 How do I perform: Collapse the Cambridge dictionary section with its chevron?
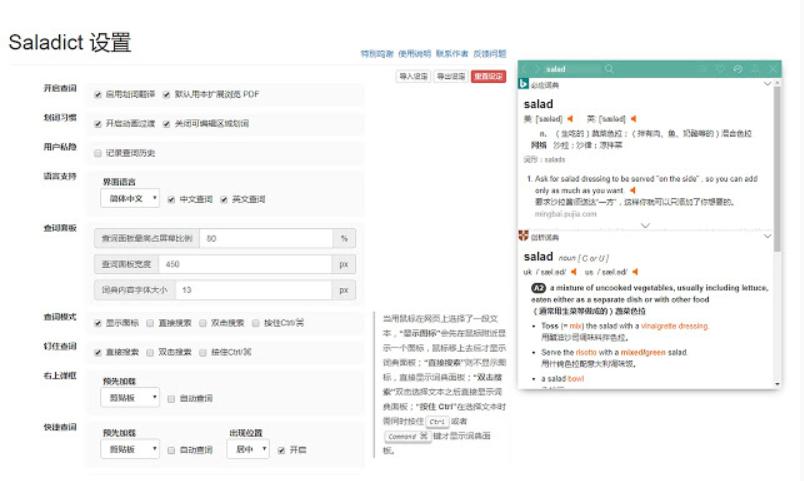click(767, 236)
